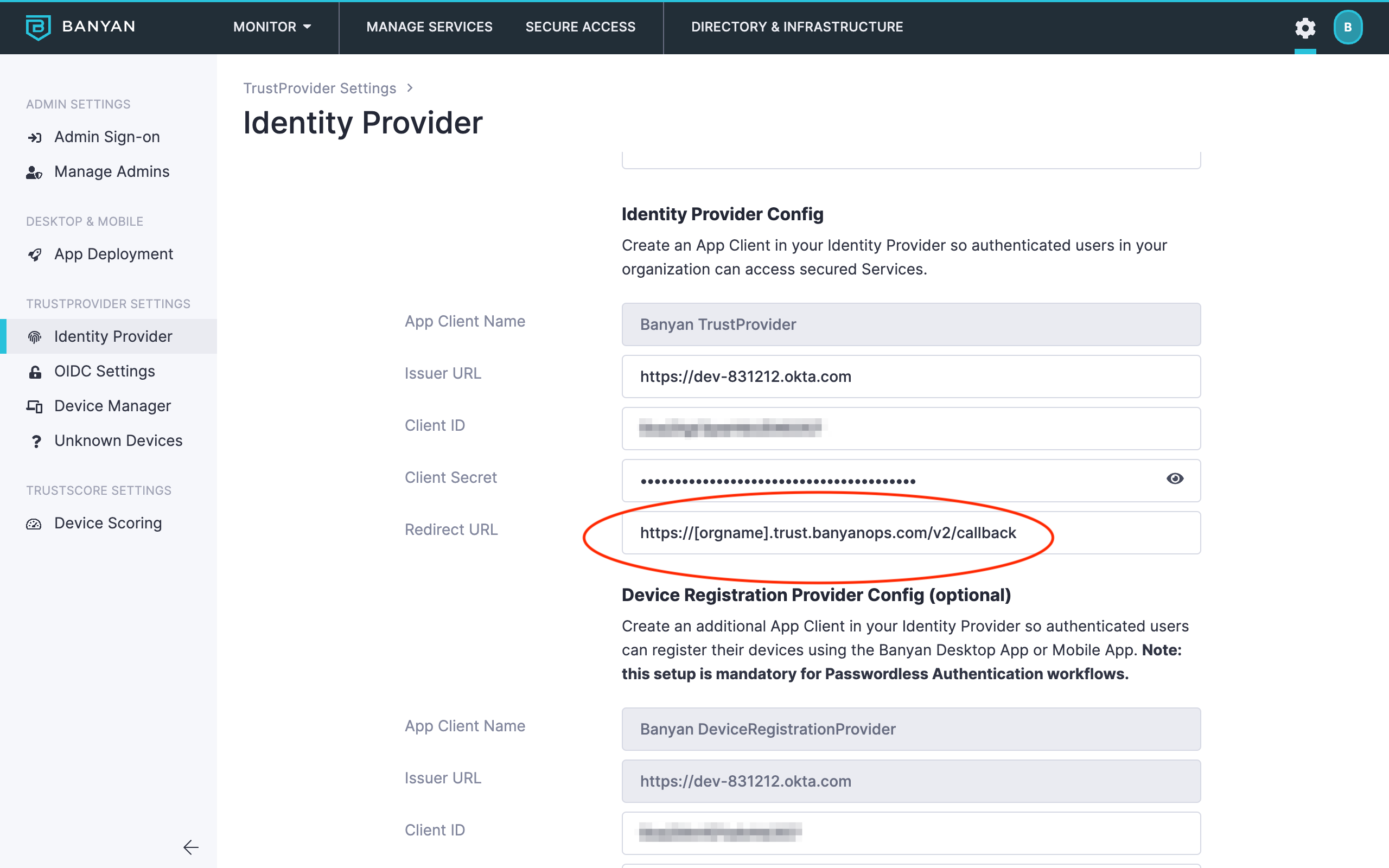Go to Admin Sign-on settings
Image resolution: width=1389 pixels, height=868 pixels.
click(107, 137)
